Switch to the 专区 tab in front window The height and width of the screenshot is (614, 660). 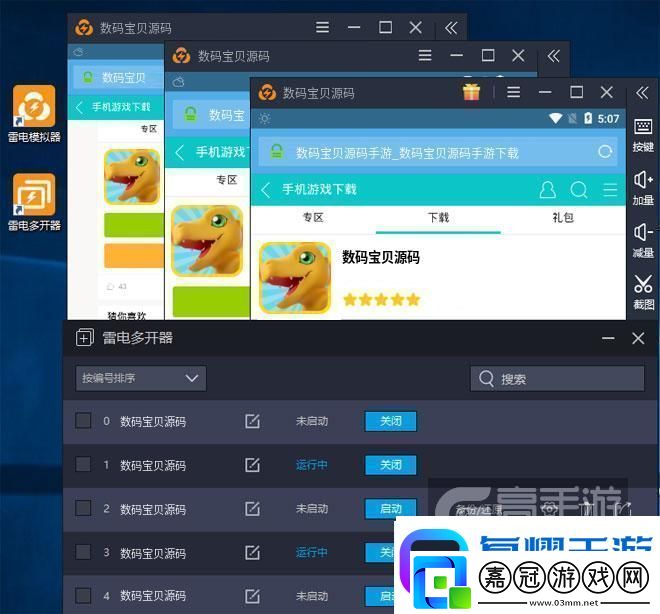pos(313,218)
